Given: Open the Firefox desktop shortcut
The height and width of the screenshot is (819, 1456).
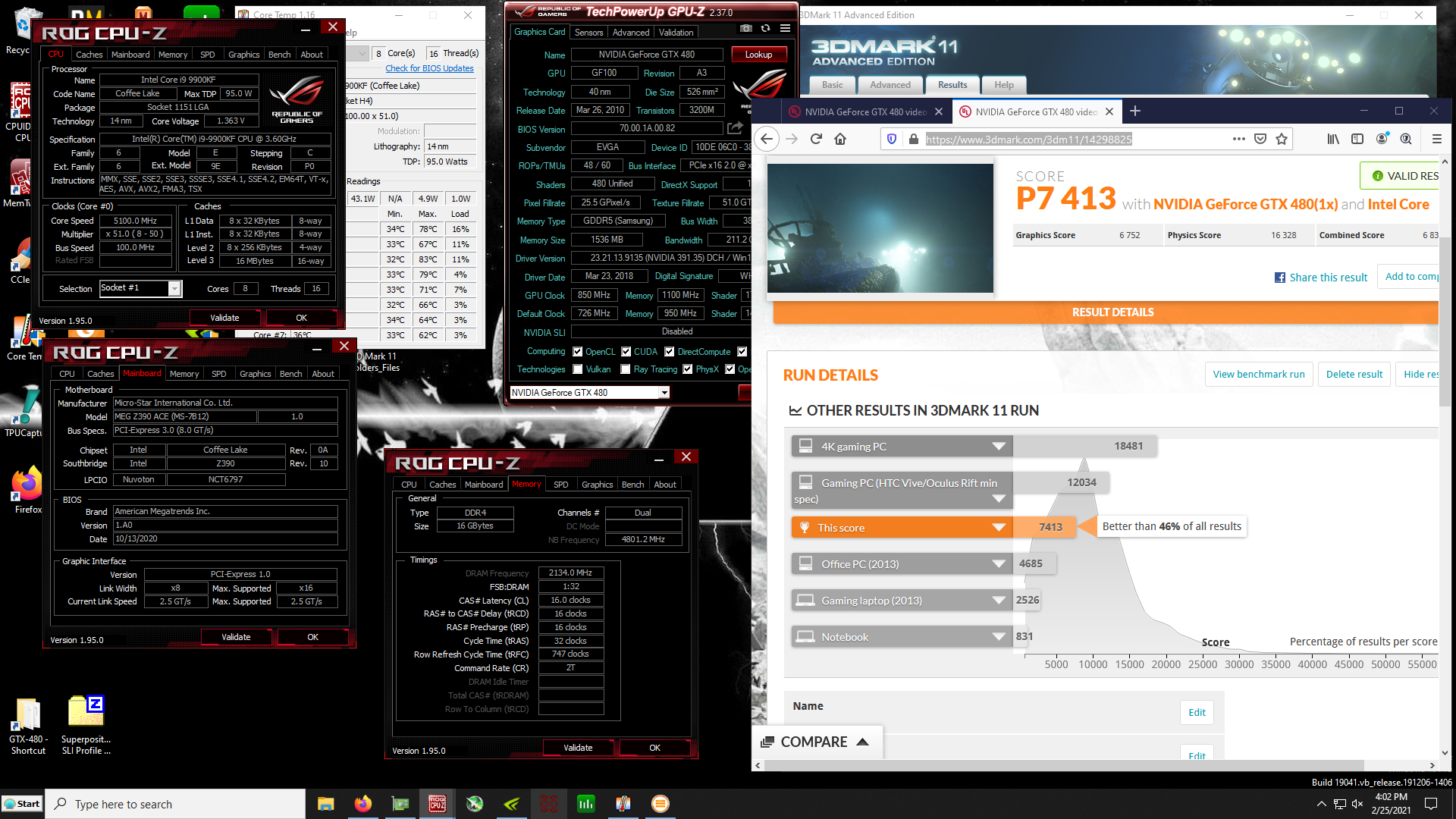Looking at the screenshot, I should tap(27, 491).
